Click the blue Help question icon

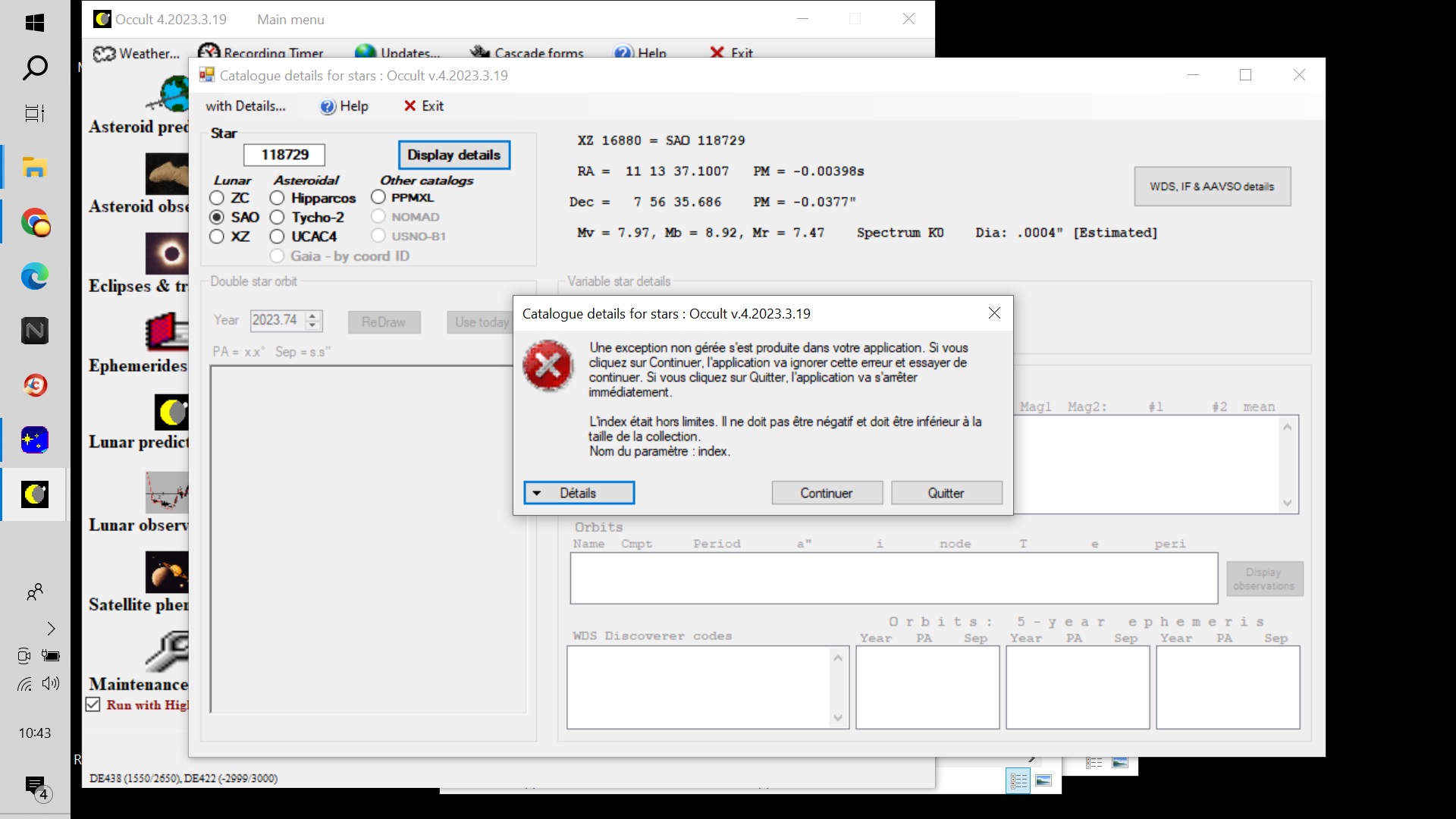click(328, 107)
